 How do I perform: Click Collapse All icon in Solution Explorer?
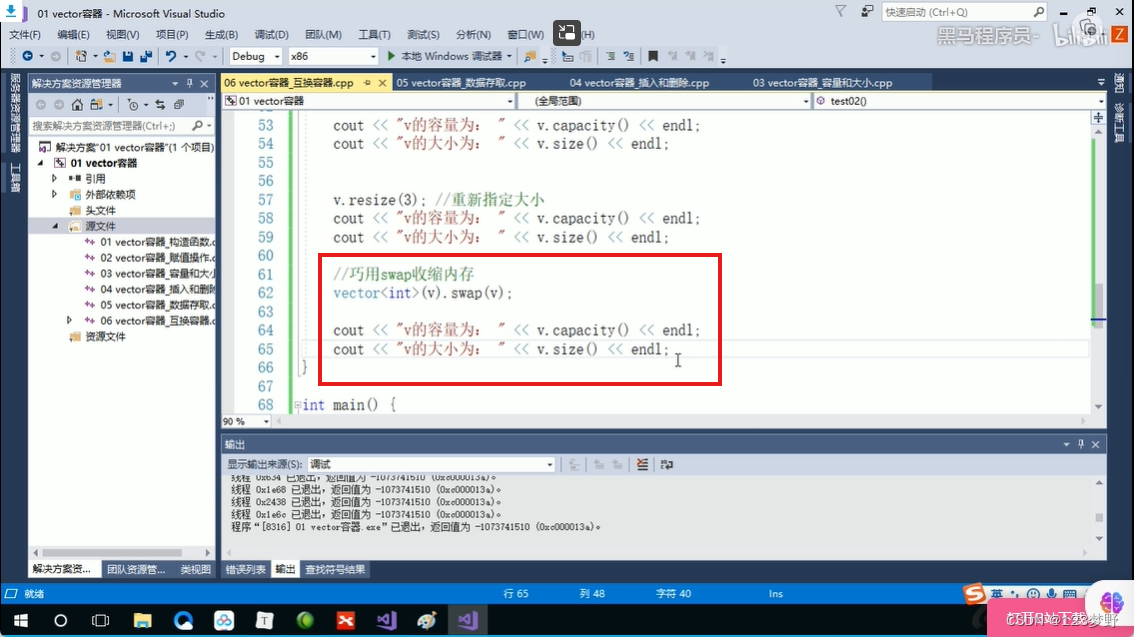click(x=179, y=105)
